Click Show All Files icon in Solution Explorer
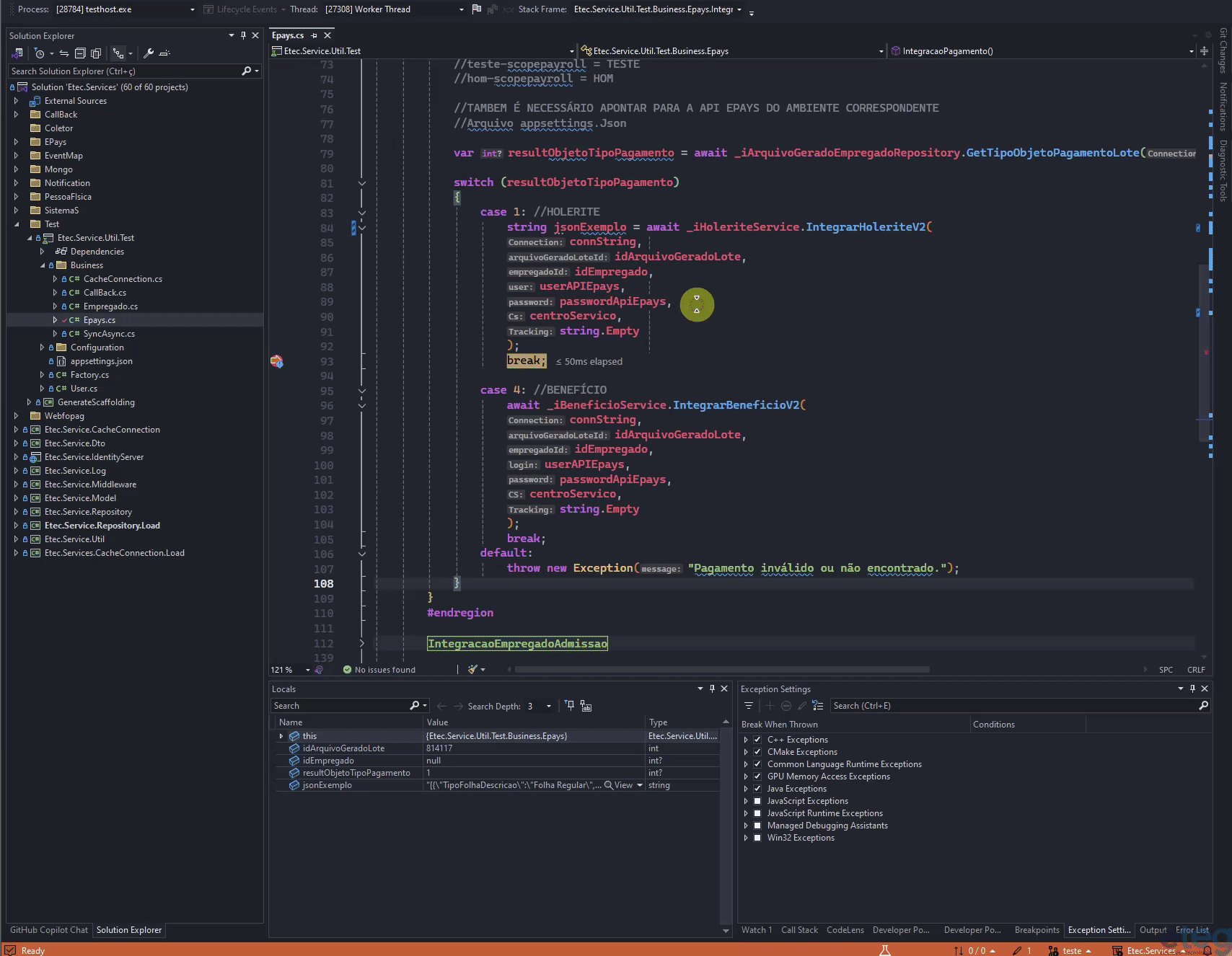 pos(96,53)
